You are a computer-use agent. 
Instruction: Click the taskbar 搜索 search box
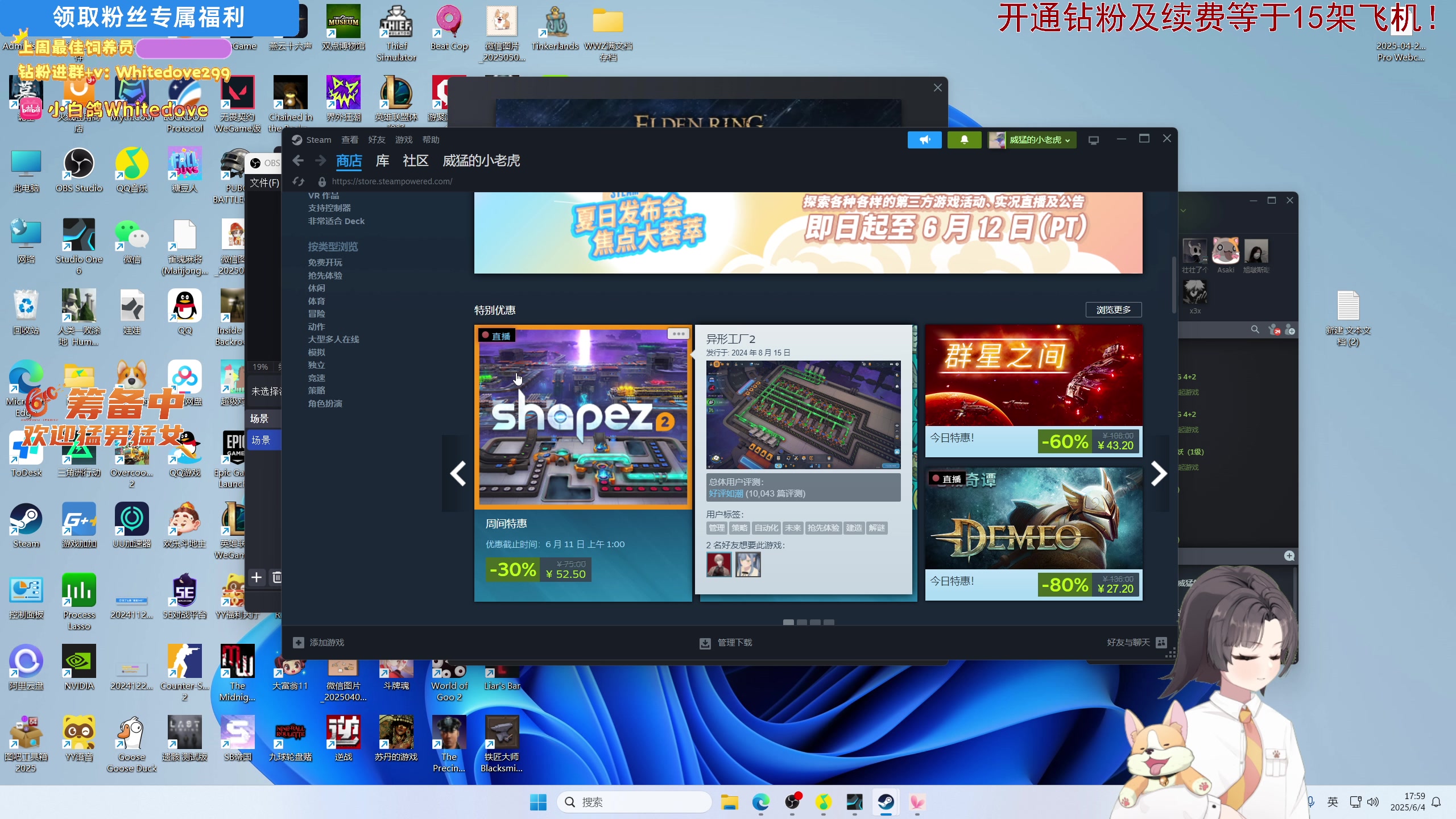click(x=634, y=803)
